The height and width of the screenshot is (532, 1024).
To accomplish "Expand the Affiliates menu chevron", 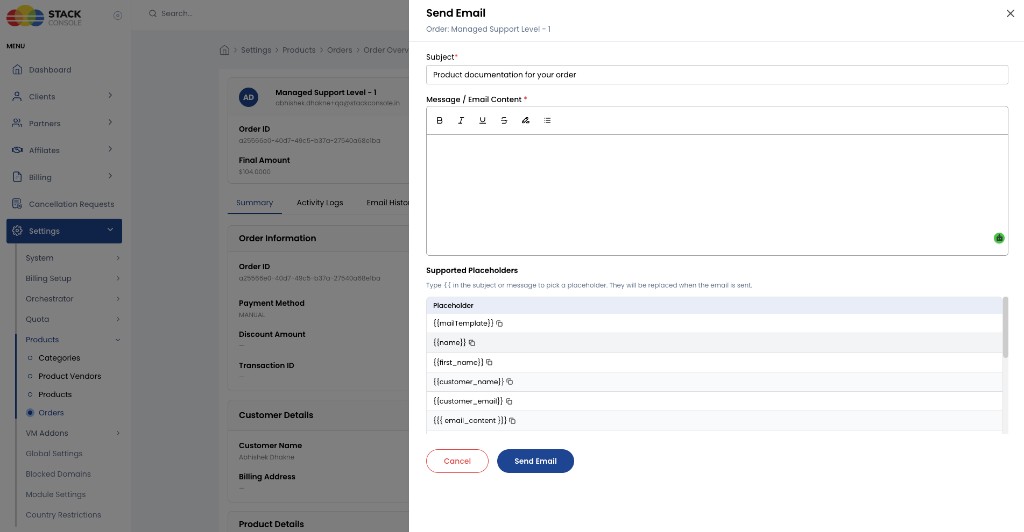I will pos(110,149).
